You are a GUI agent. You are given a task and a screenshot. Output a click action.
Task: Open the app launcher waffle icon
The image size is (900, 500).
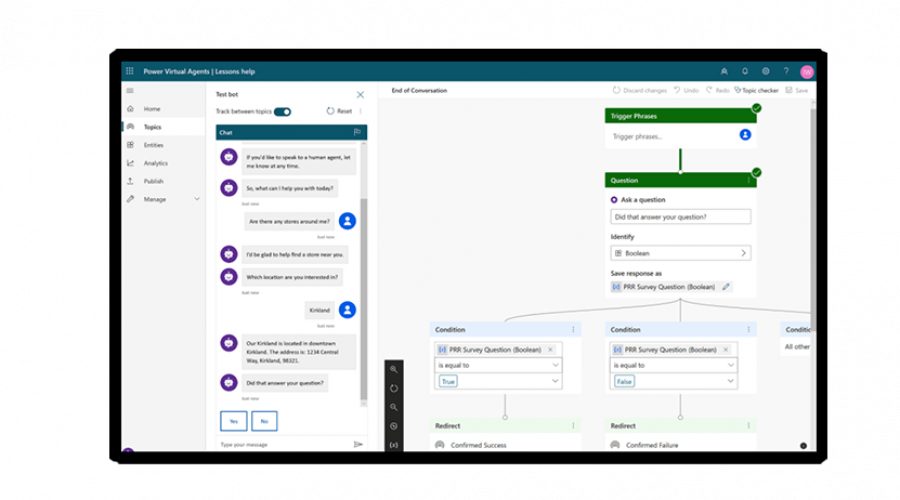tap(129, 71)
